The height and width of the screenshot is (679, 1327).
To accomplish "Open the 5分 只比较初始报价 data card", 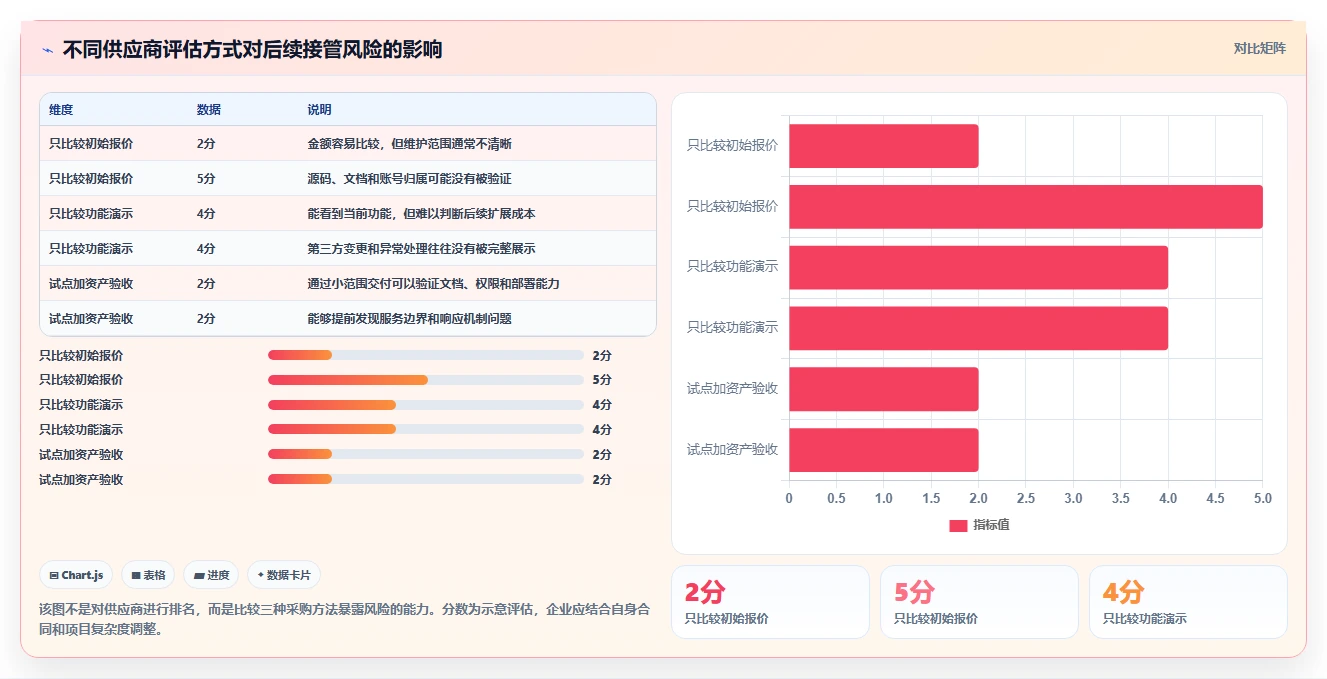I will [x=979, y=602].
